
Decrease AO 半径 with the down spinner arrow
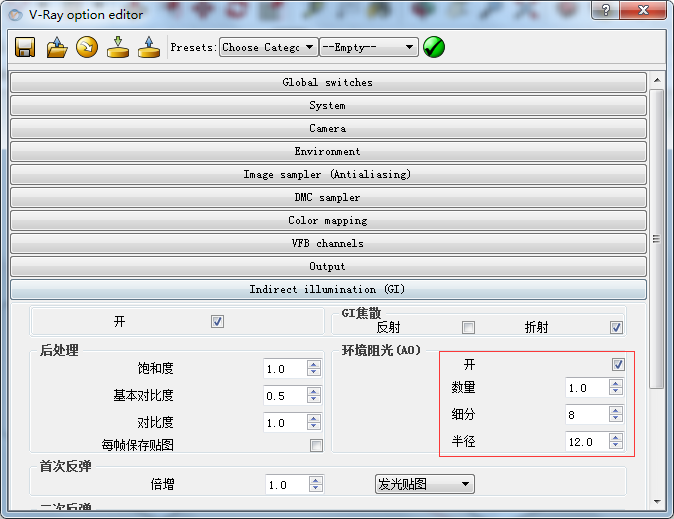616,446
